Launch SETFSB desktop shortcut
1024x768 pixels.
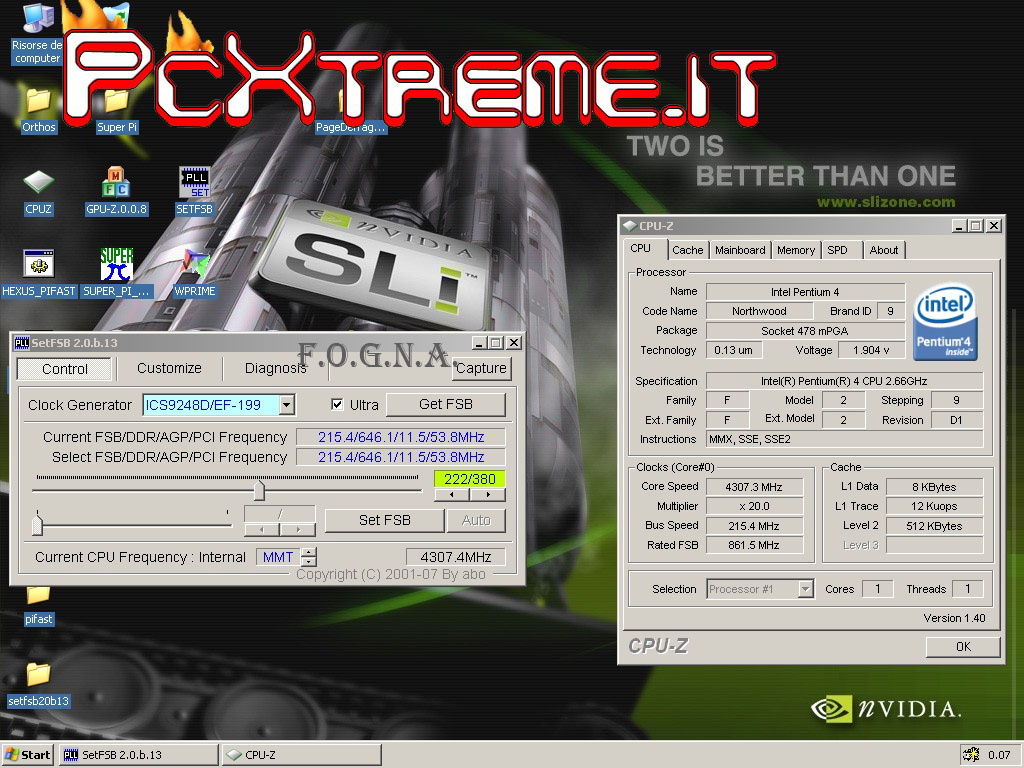coord(195,191)
